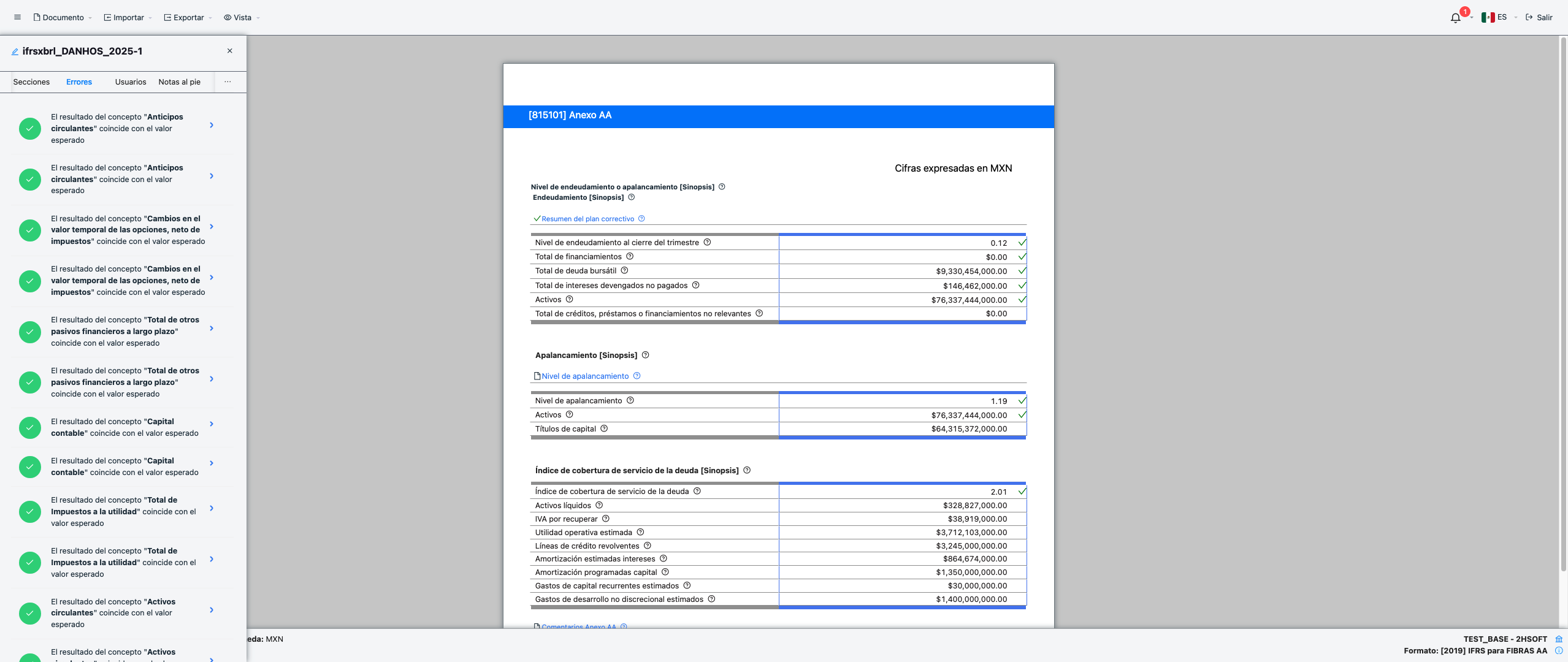Viewport: 1568px width, 662px height.
Task: Click the green check on Anticipos circulantes error
Action: (29, 128)
